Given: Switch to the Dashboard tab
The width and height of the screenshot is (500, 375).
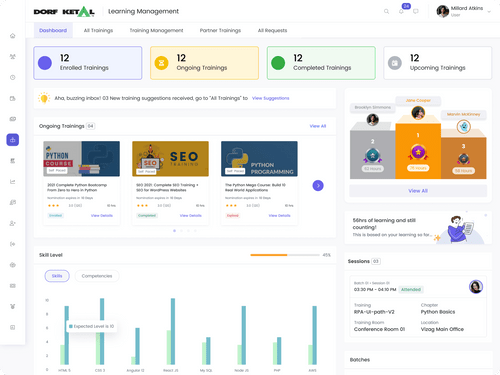Looking at the screenshot, I should point(53,30).
